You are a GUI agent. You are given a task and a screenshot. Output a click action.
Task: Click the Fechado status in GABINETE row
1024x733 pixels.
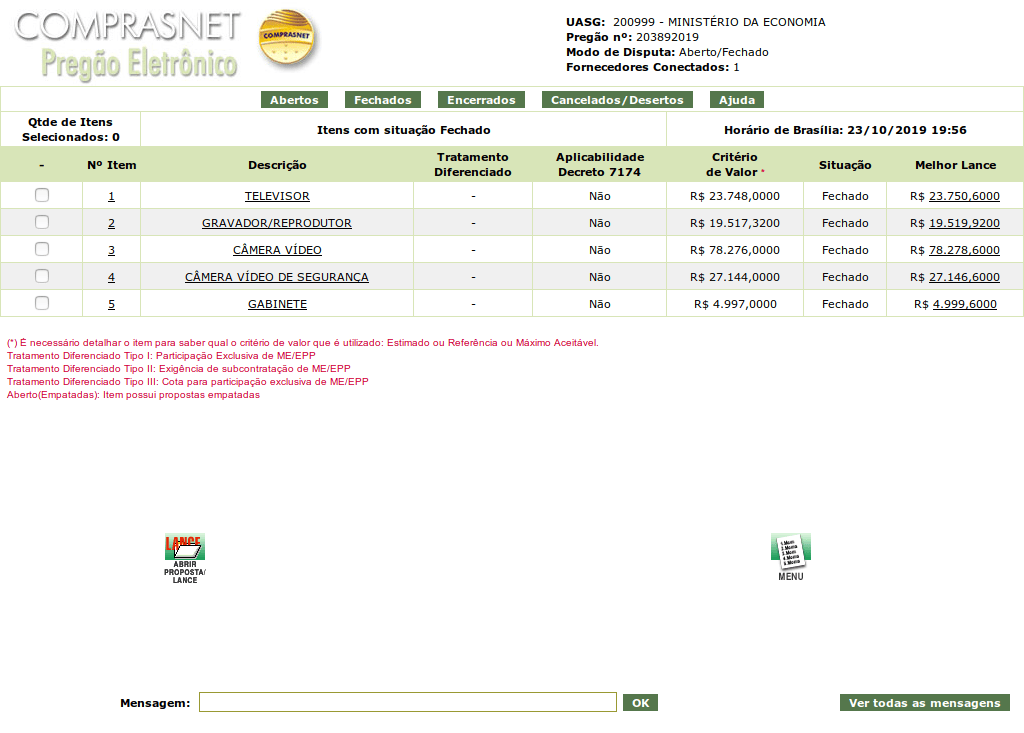(845, 304)
